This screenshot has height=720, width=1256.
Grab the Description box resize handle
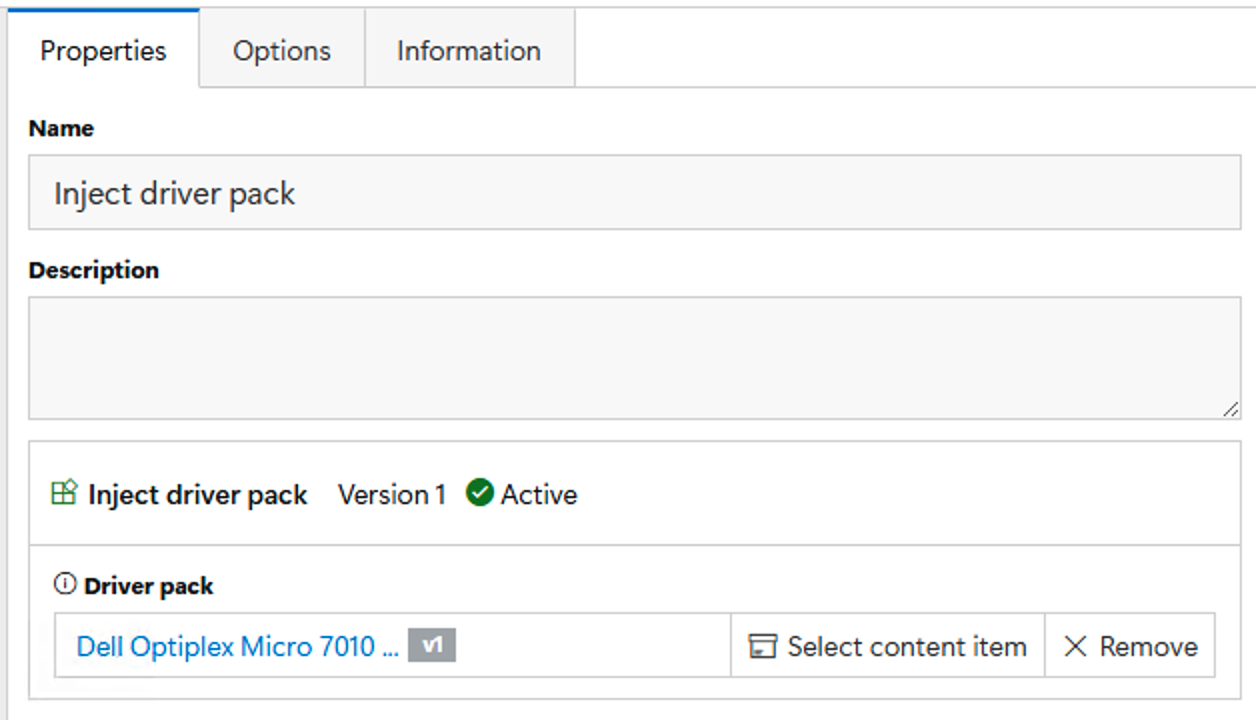coord(1230,408)
